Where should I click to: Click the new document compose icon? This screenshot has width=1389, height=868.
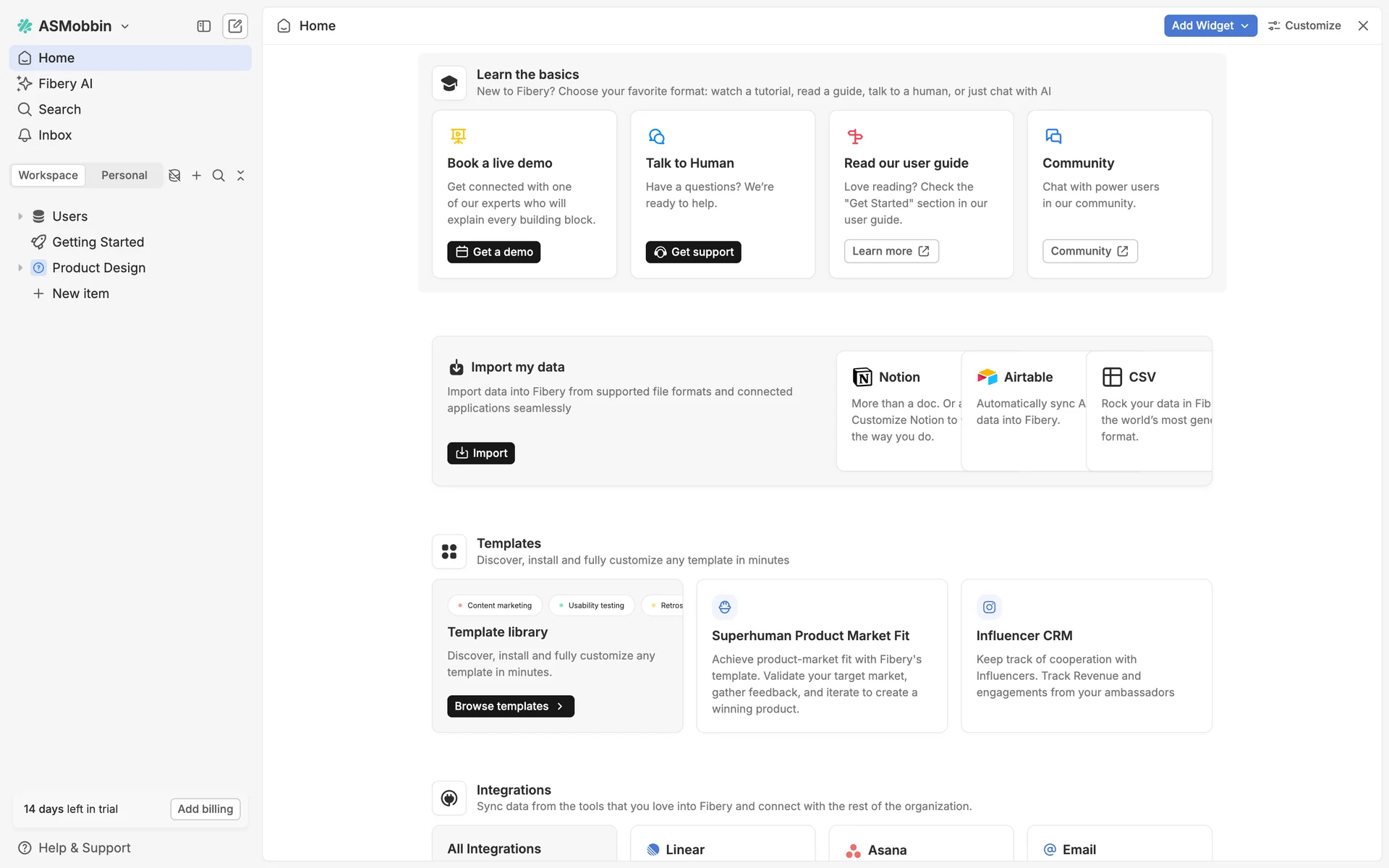coord(235,26)
